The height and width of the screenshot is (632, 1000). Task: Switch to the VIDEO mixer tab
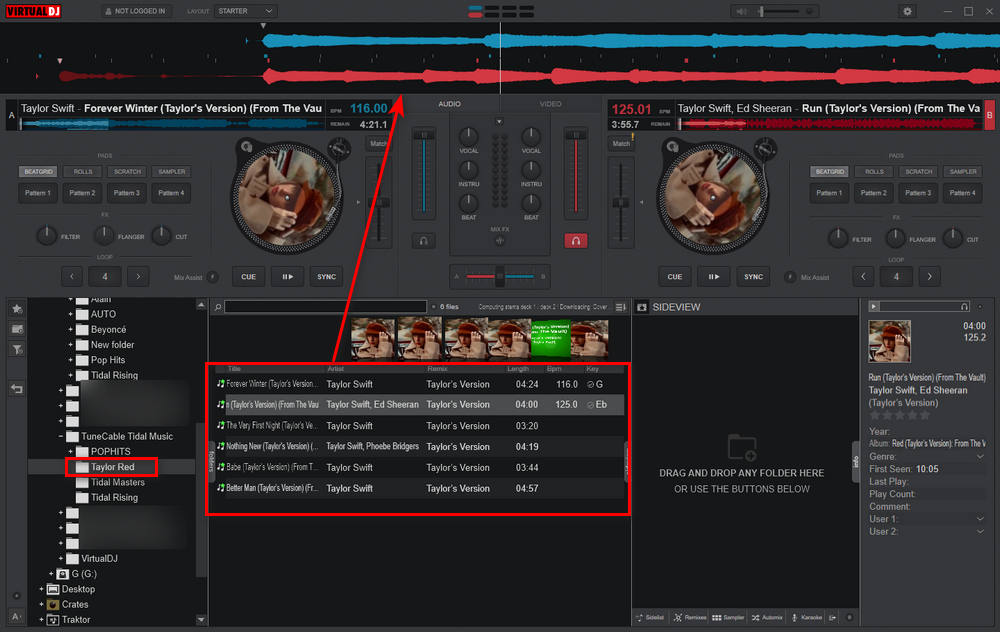click(x=550, y=104)
